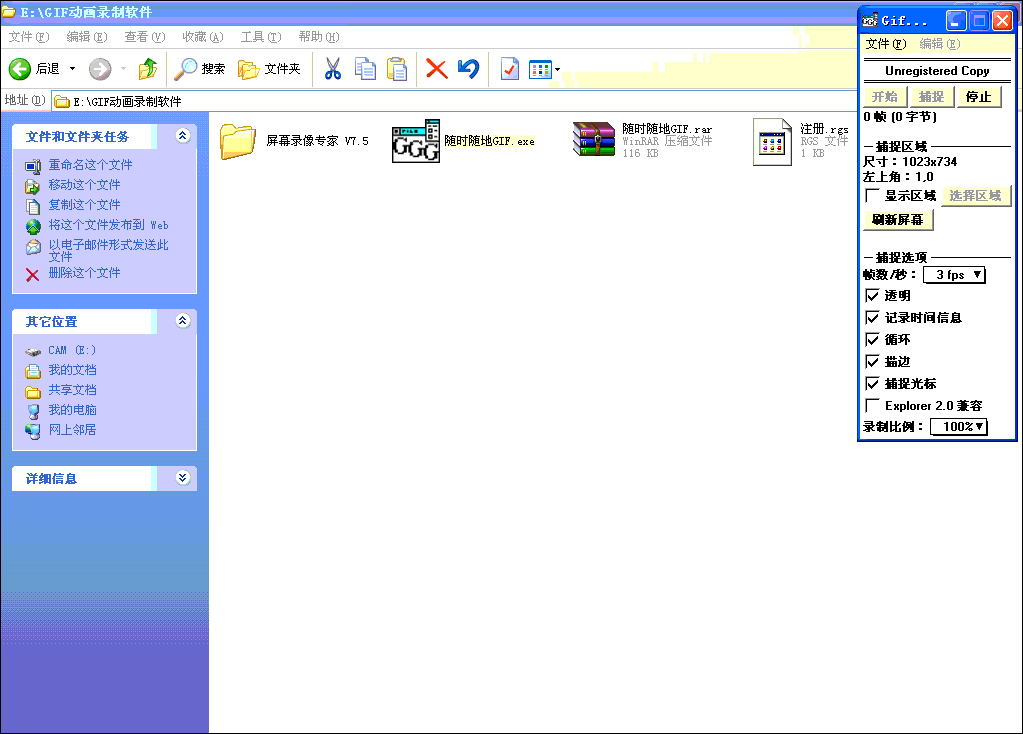This screenshot has width=1023, height=734.
Task: Open Explorer 文件(F) menu
Action: (29, 37)
